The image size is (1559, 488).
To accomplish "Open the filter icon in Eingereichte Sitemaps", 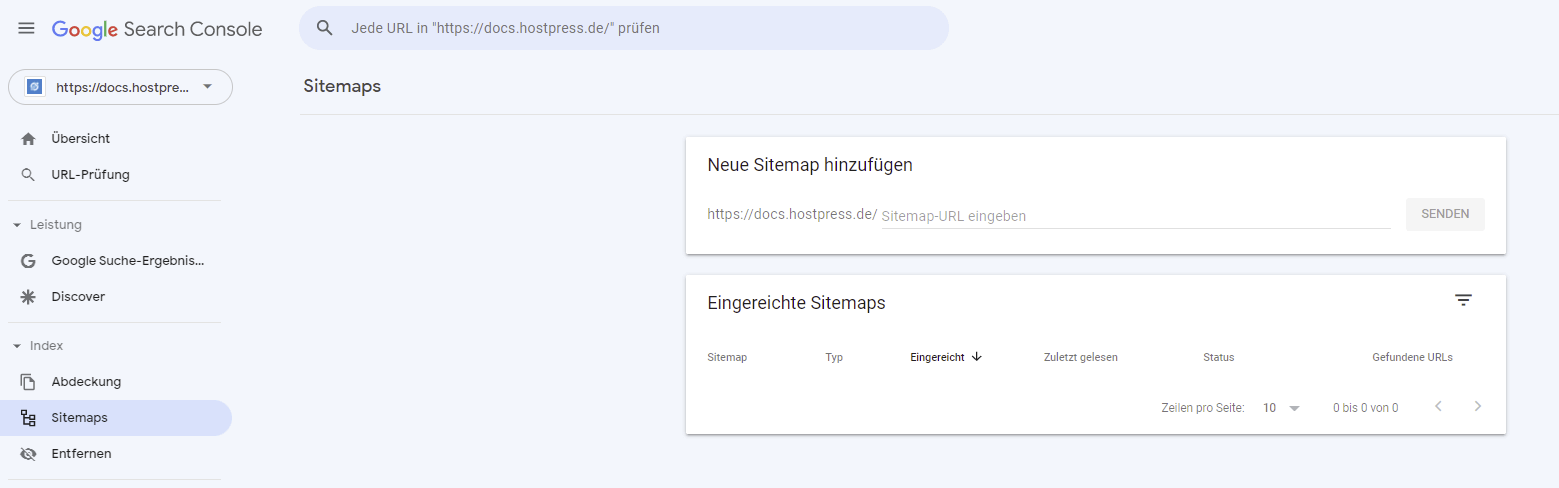I will tap(1463, 301).
